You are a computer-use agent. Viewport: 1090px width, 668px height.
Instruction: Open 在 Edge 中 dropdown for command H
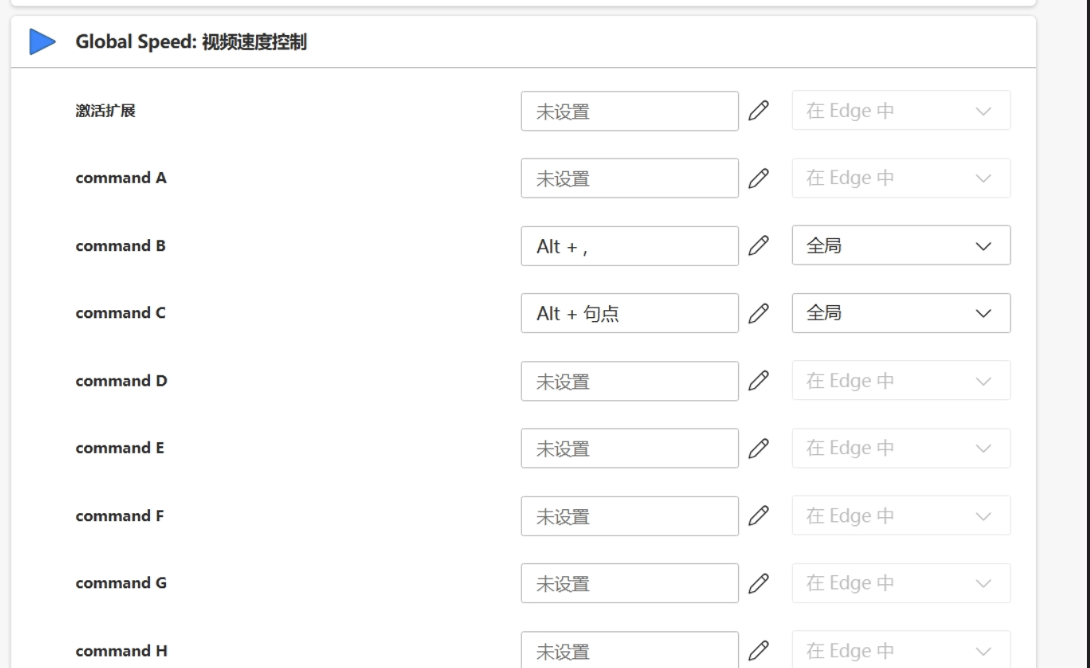[901, 649]
